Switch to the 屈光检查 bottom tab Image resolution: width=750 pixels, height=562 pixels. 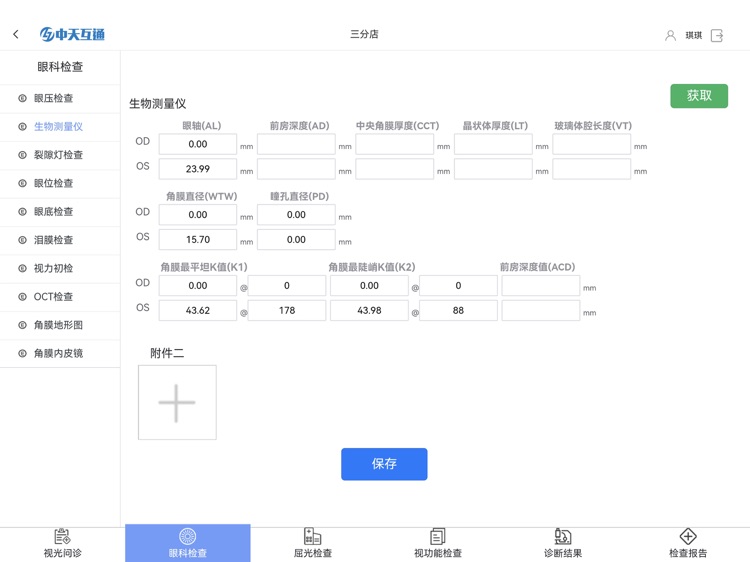pyautogui.click(x=313, y=544)
